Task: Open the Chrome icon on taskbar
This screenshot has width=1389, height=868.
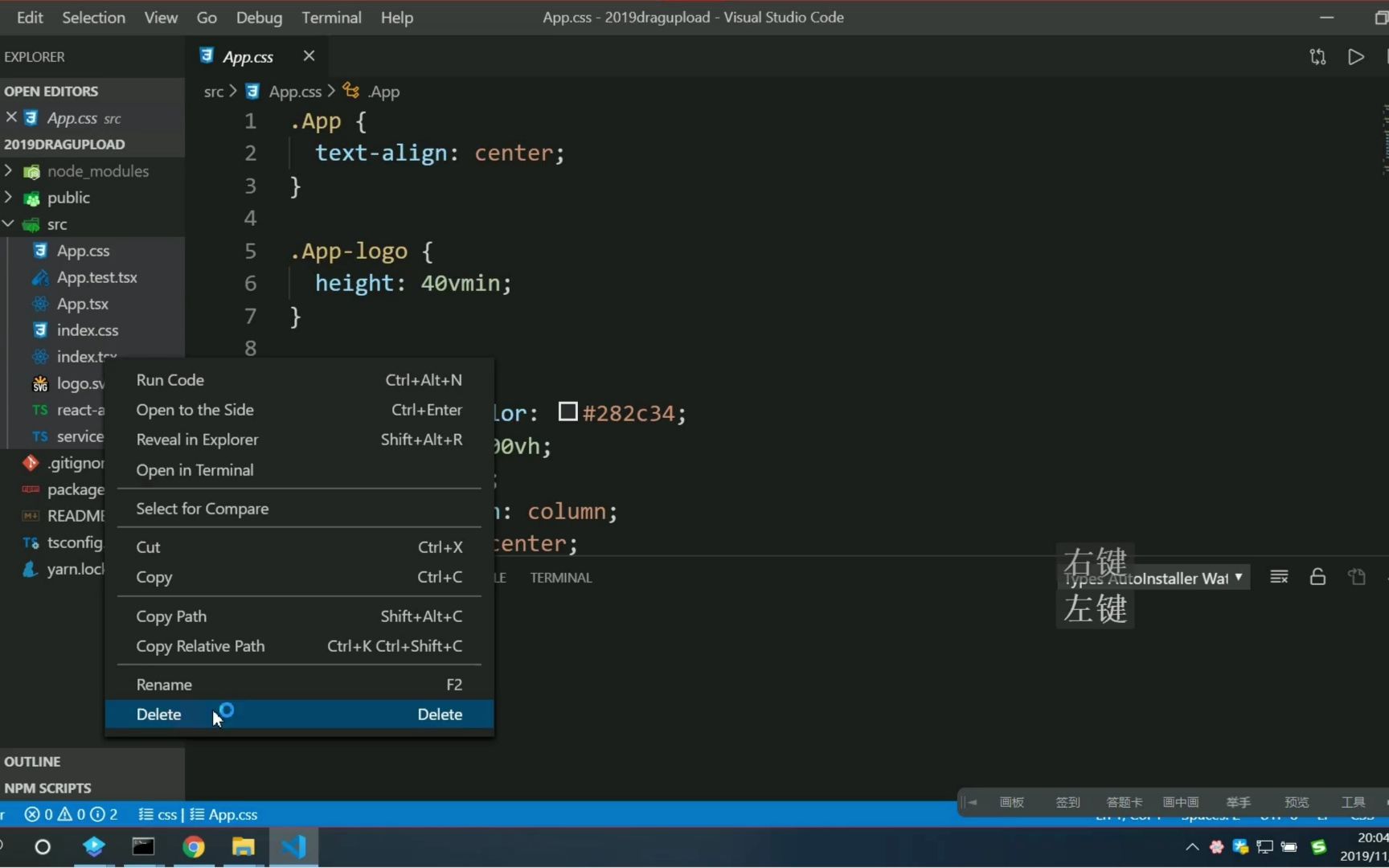Action: coord(193,847)
